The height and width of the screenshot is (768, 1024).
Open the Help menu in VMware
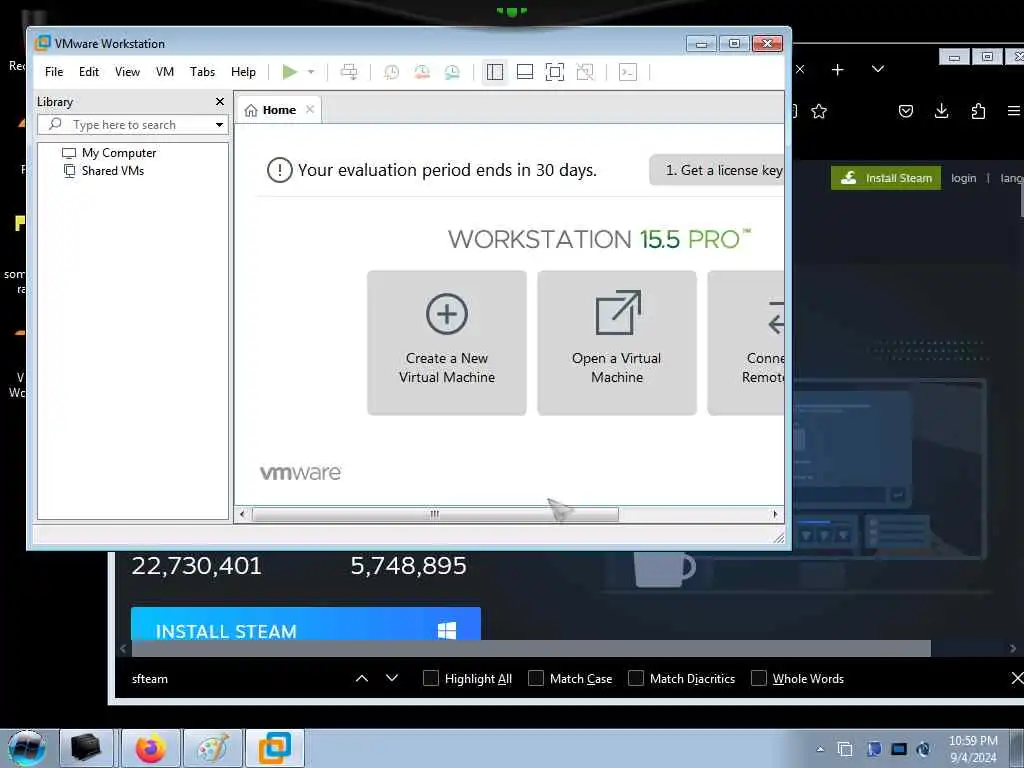pos(243,72)
